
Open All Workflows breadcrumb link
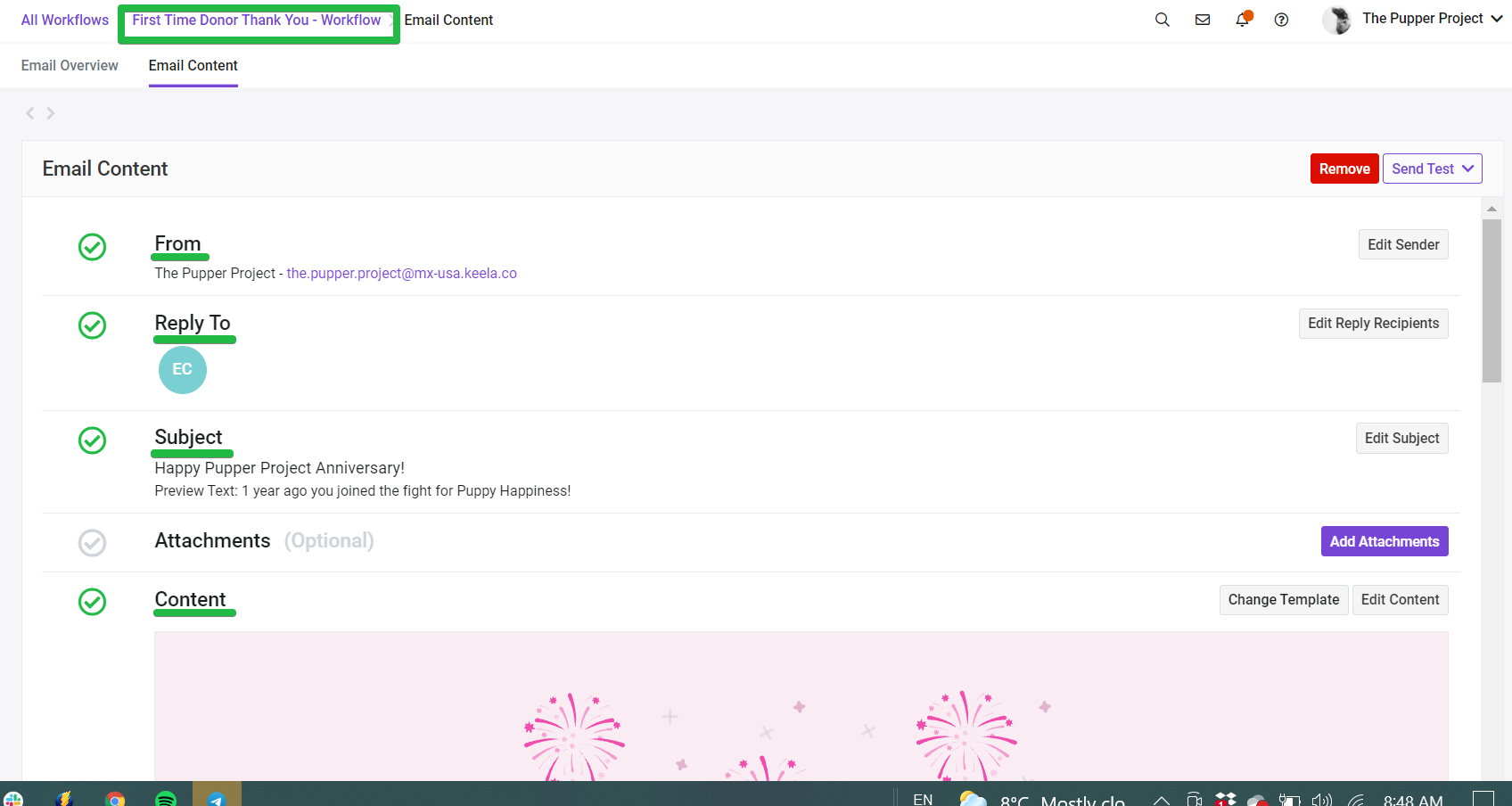(65, 20)
